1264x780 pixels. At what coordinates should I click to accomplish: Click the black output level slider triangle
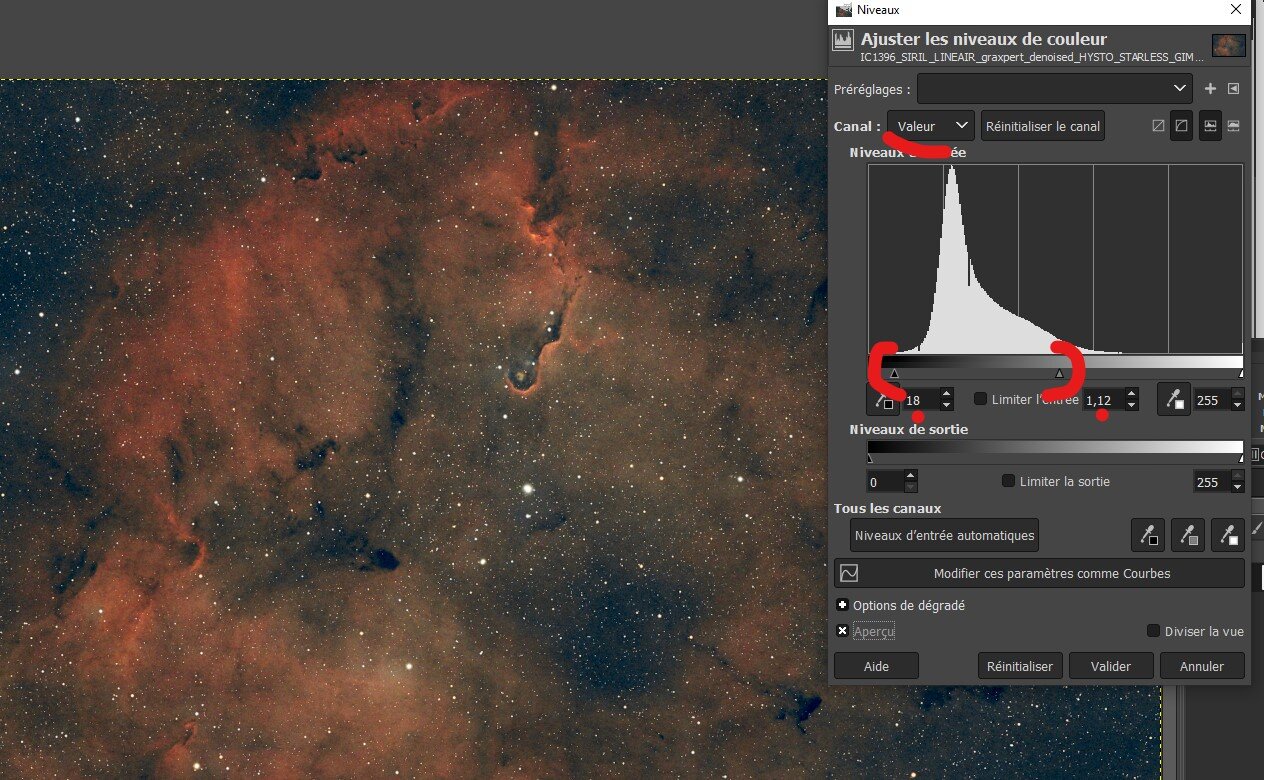pyautogui.click(x=870, y=458)
